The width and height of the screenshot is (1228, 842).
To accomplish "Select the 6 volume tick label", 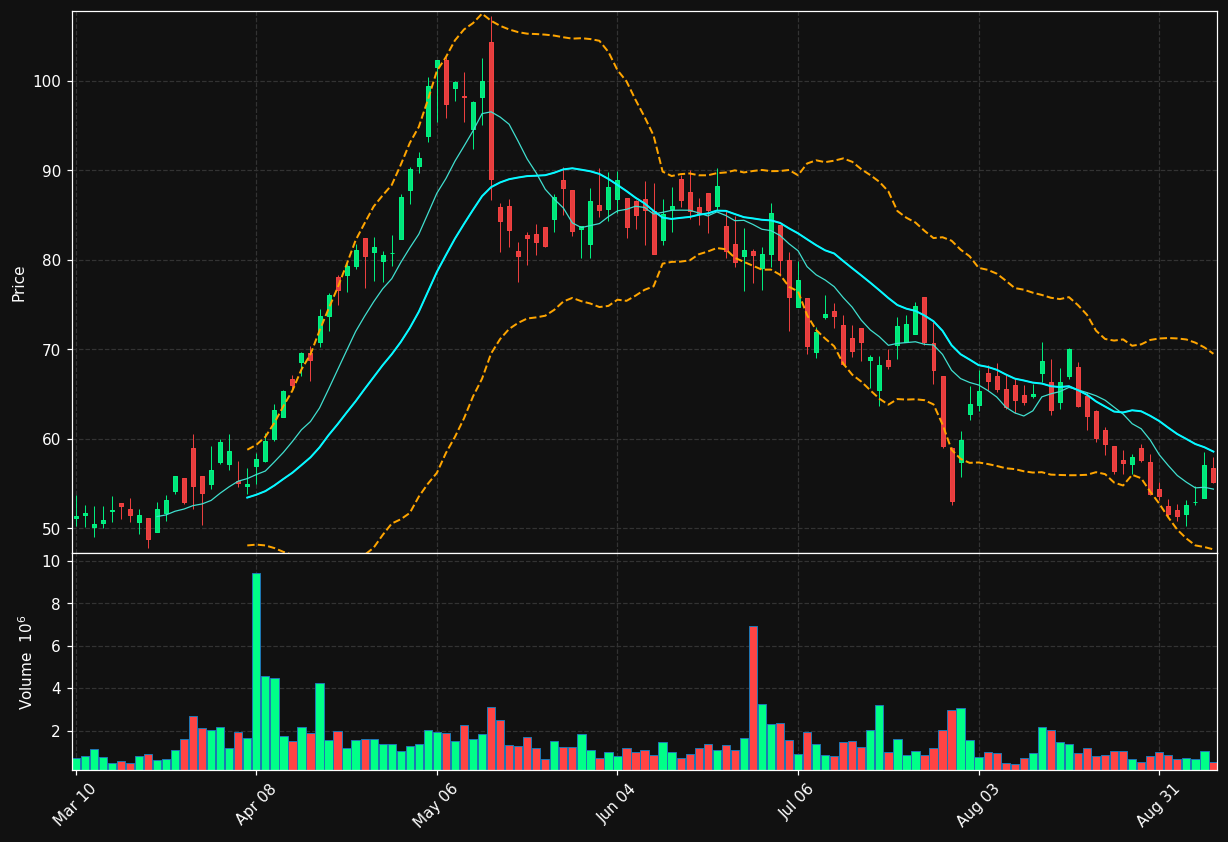I will [56, 646].
